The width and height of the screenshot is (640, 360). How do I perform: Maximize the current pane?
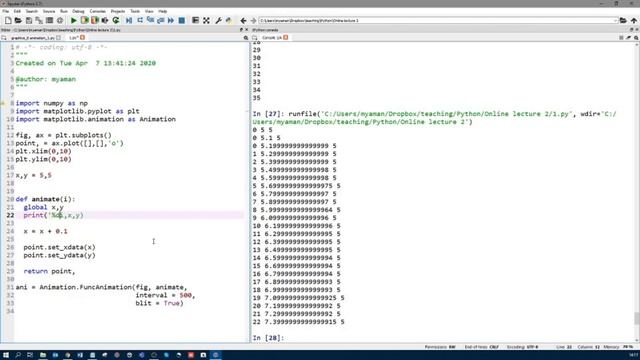tap(196, 20)
